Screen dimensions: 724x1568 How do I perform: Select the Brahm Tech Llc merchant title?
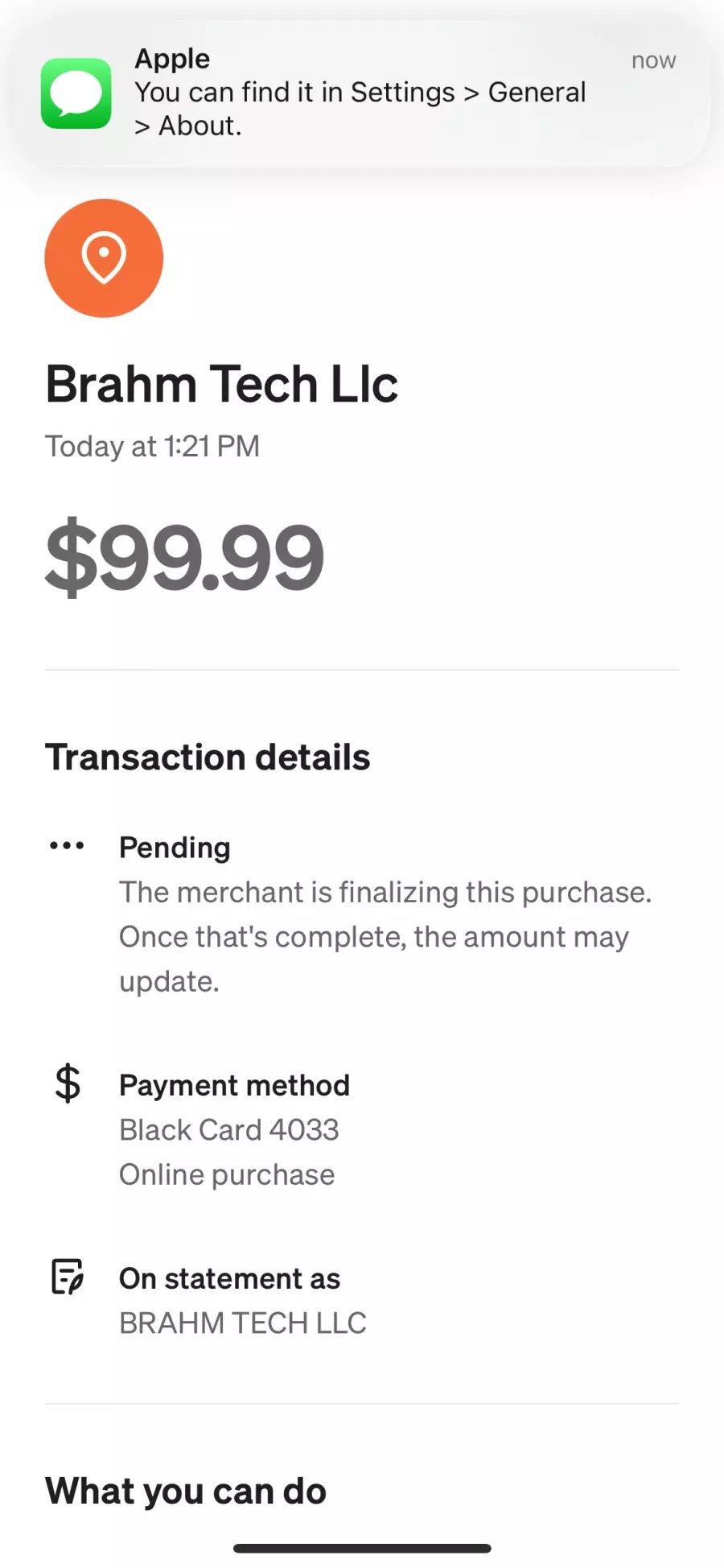(x=221, y=384)
